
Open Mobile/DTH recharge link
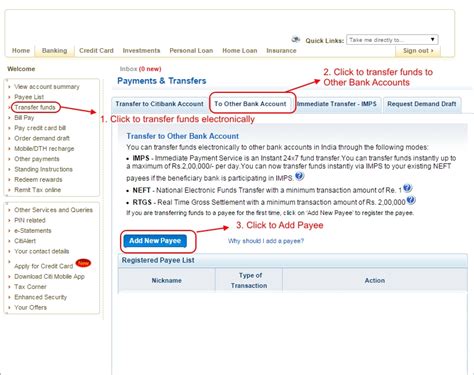(44, 149)
